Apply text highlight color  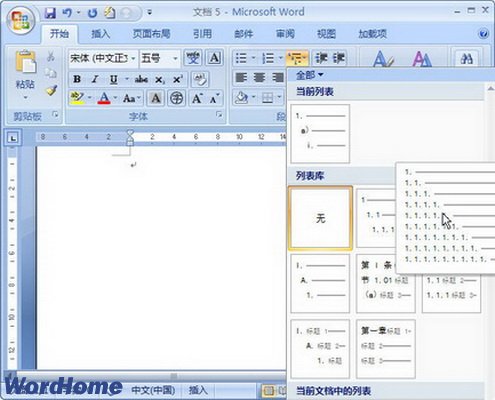coord(77,98)
